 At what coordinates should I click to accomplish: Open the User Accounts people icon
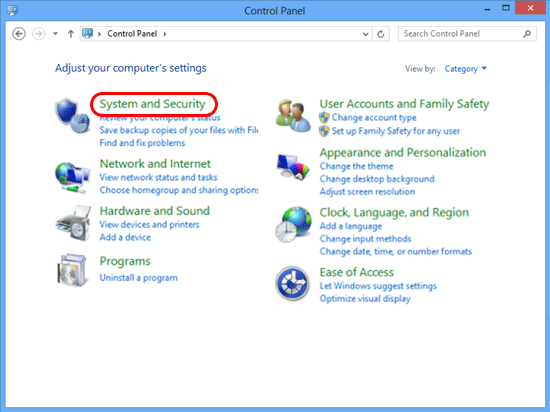point(293,116)
